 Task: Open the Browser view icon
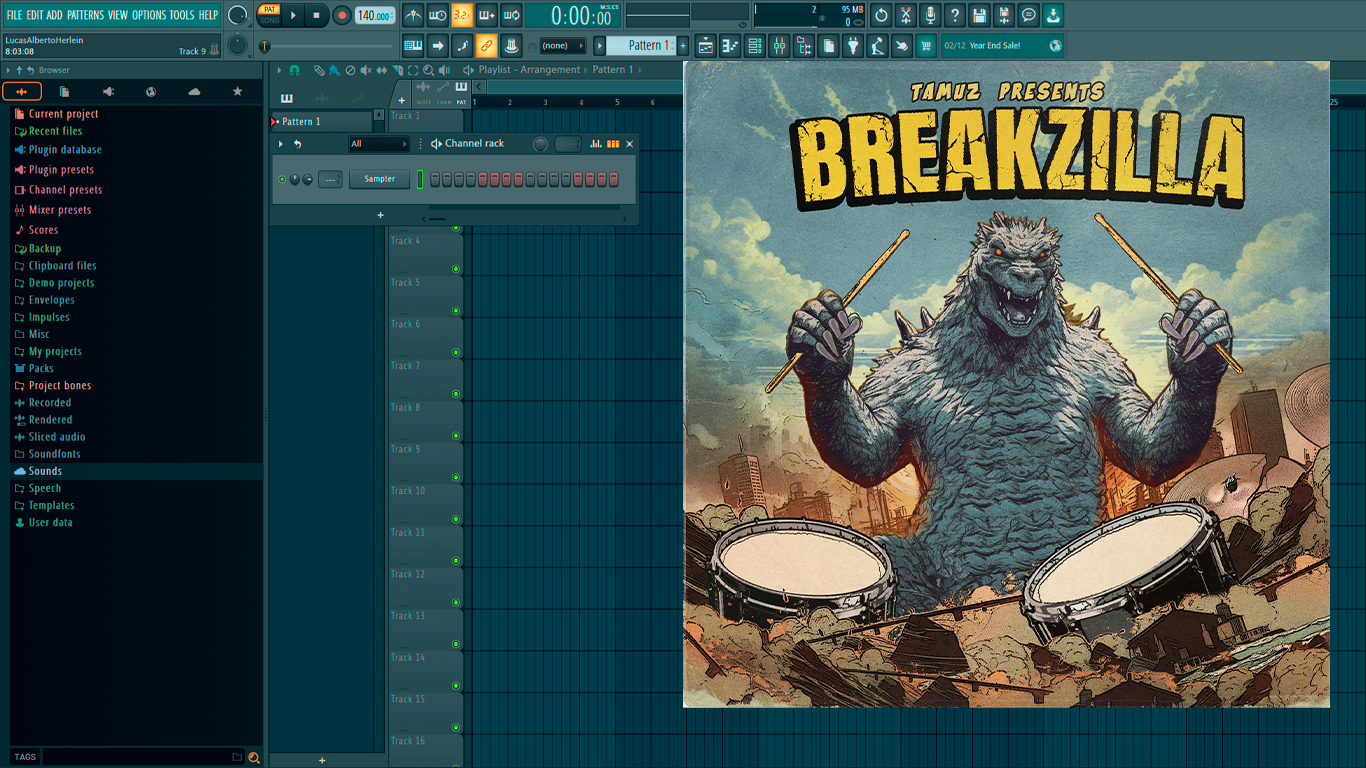point(803,46)
